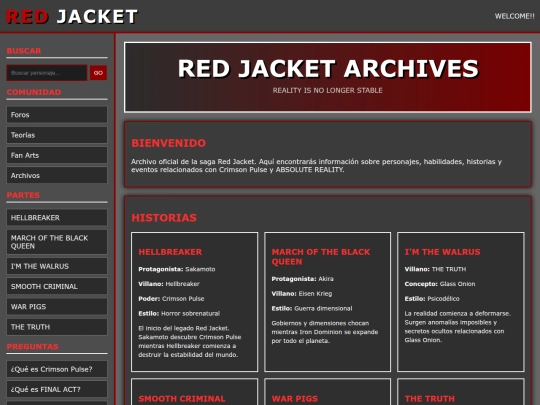Image resolution: width=540 pixels, height=405 pixels.
Task: Click the WELCOME!! header text
Action: click(515, 16)
